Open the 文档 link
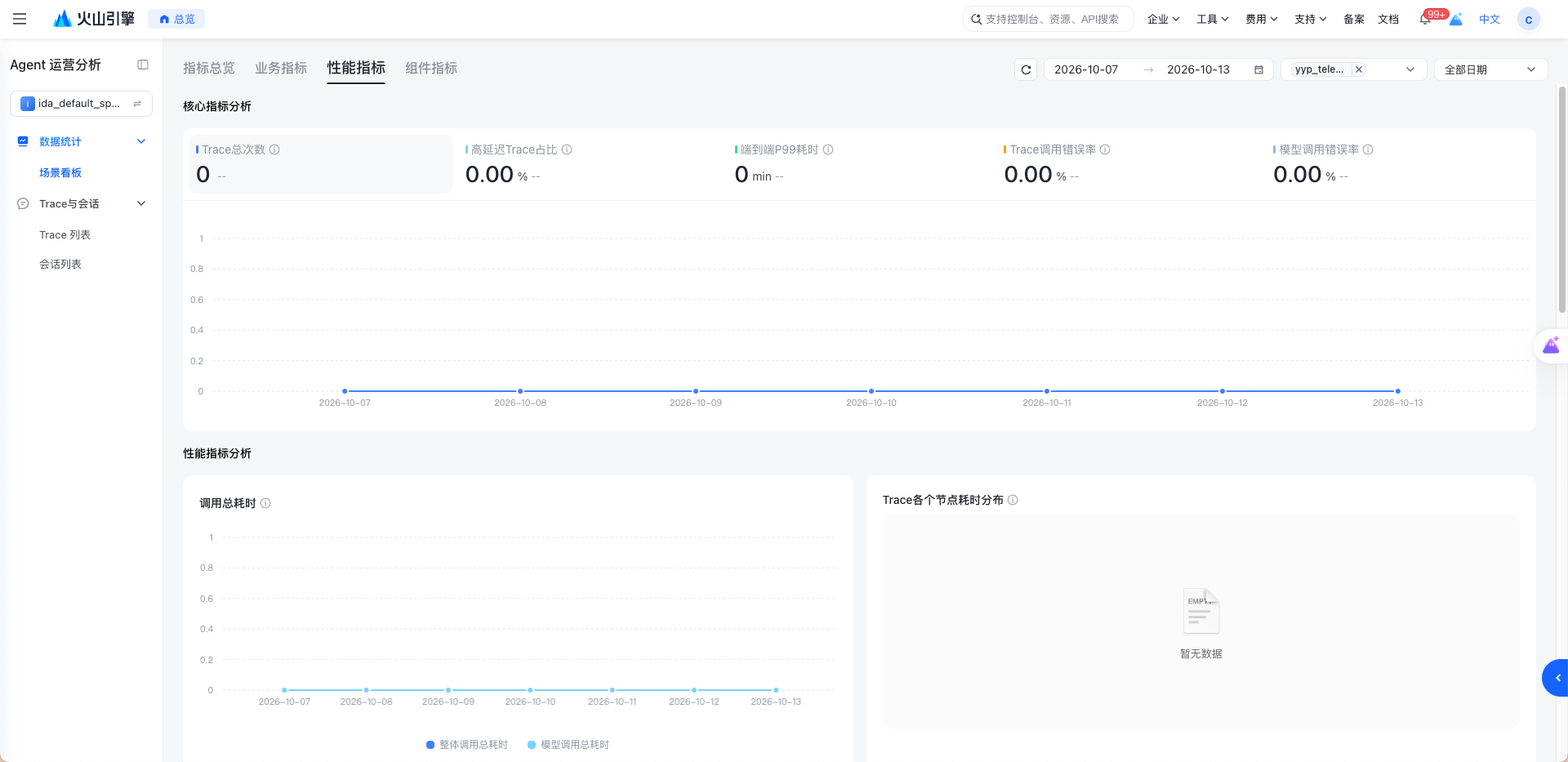 (x=1388, y=19)
